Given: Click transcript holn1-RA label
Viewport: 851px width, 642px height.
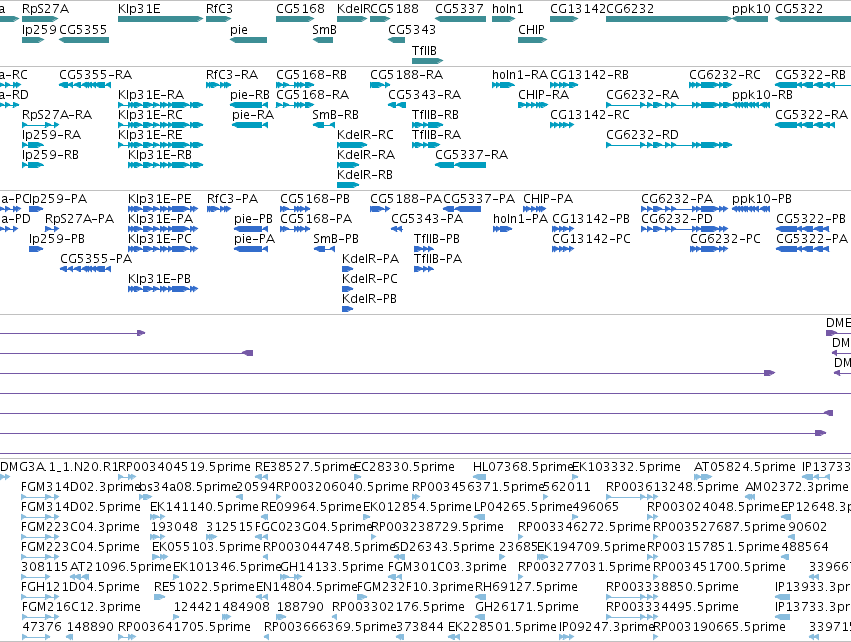Looking at the screenshot, I should click(x=520, y=74).
